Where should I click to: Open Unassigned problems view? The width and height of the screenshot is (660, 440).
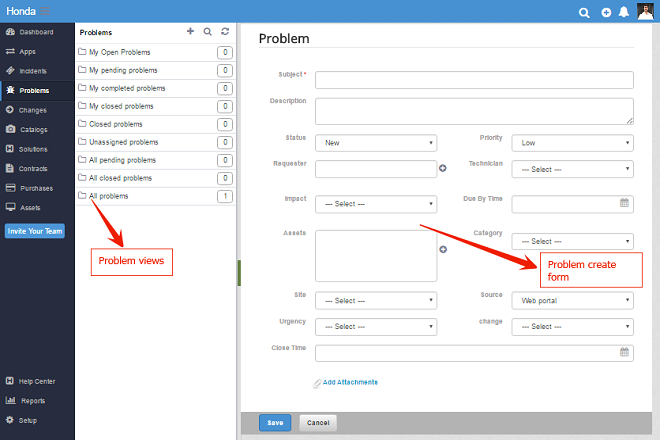click(x=155, y=142)
